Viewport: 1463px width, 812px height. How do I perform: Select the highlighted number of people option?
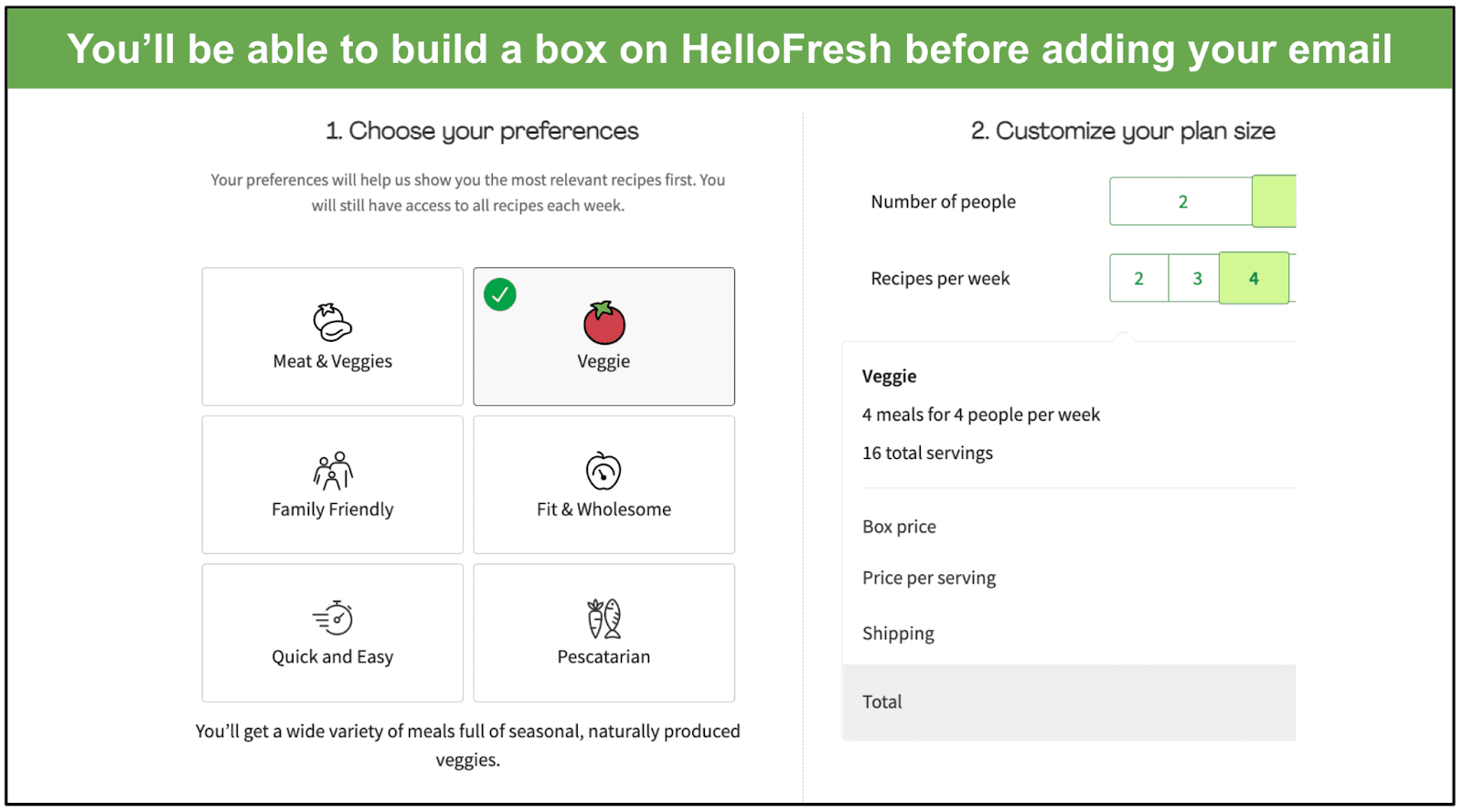click(1274, 201)
